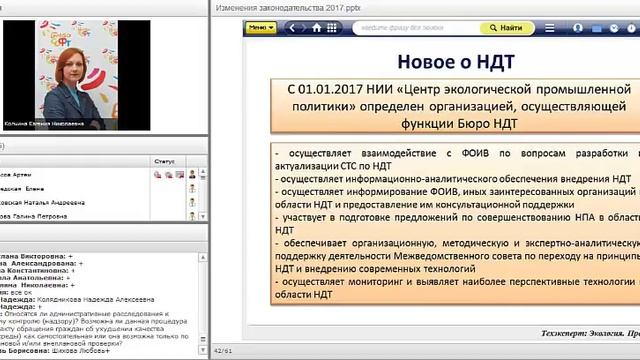The width and height of the screenshot is (640, 360).
Task: Click the chat scrollbar thumb grip
Action: click(x=203, y=340)
